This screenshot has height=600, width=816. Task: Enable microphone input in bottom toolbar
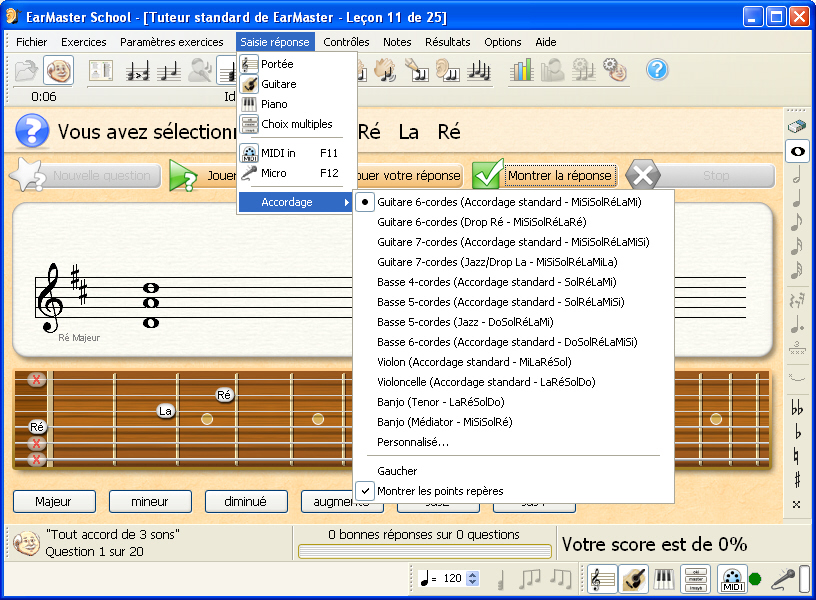783,579
